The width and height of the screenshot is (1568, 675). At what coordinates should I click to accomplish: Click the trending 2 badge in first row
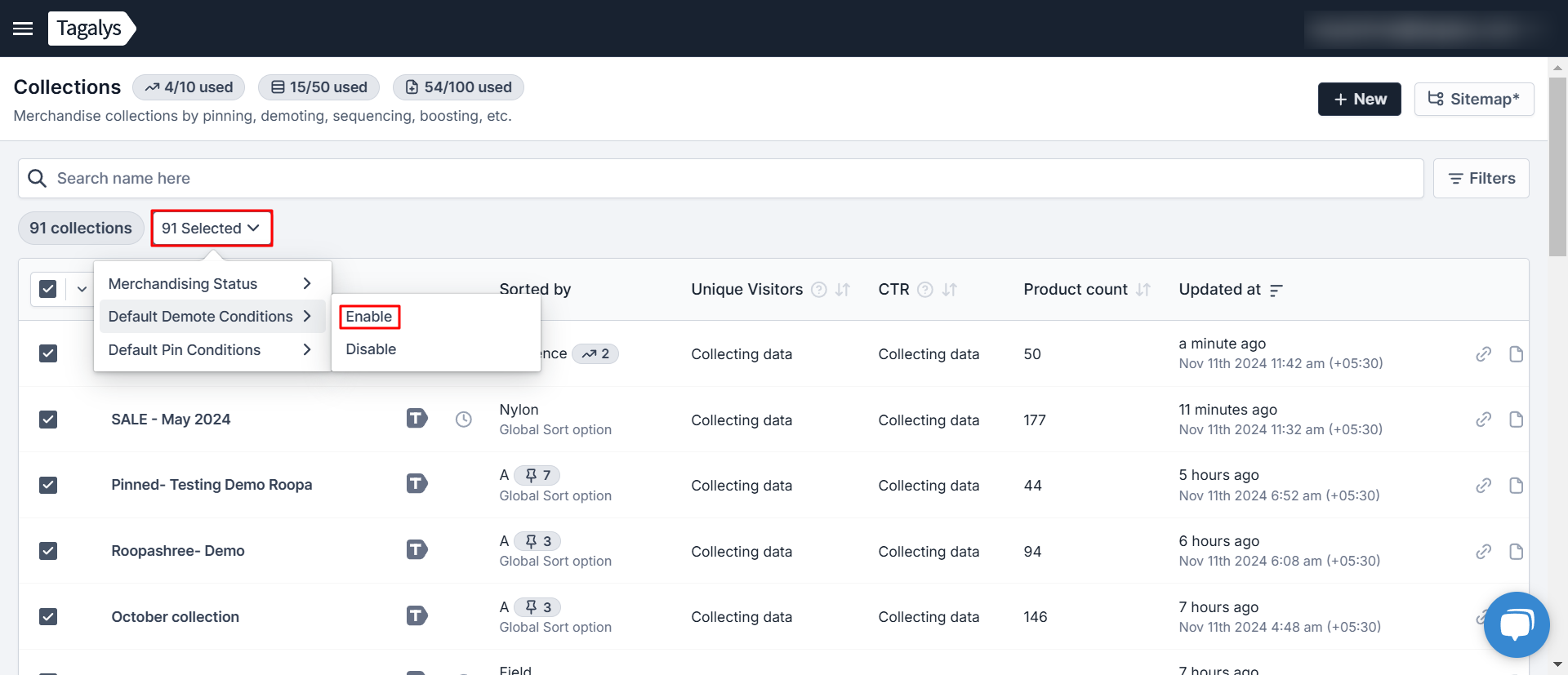(x=595, y=353)
